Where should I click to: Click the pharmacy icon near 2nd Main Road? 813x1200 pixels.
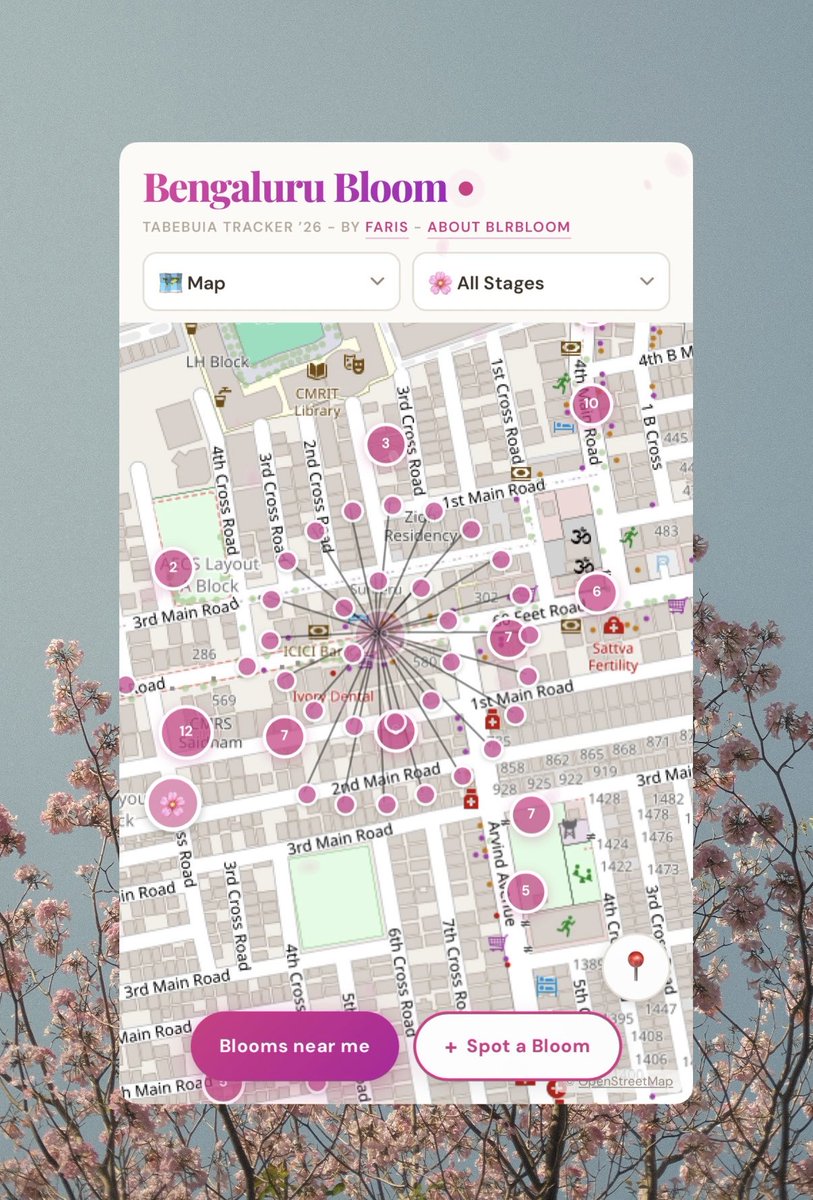[x=470, y=798]
